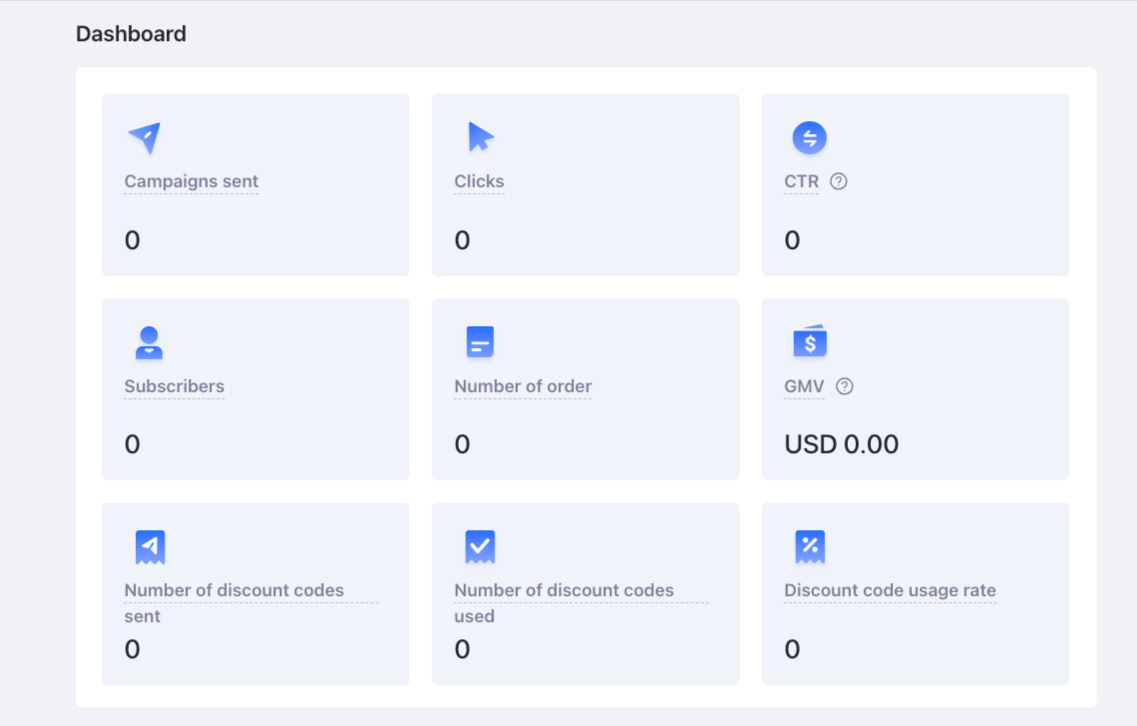Click the Discount code usage rate label

coord(890,590)
